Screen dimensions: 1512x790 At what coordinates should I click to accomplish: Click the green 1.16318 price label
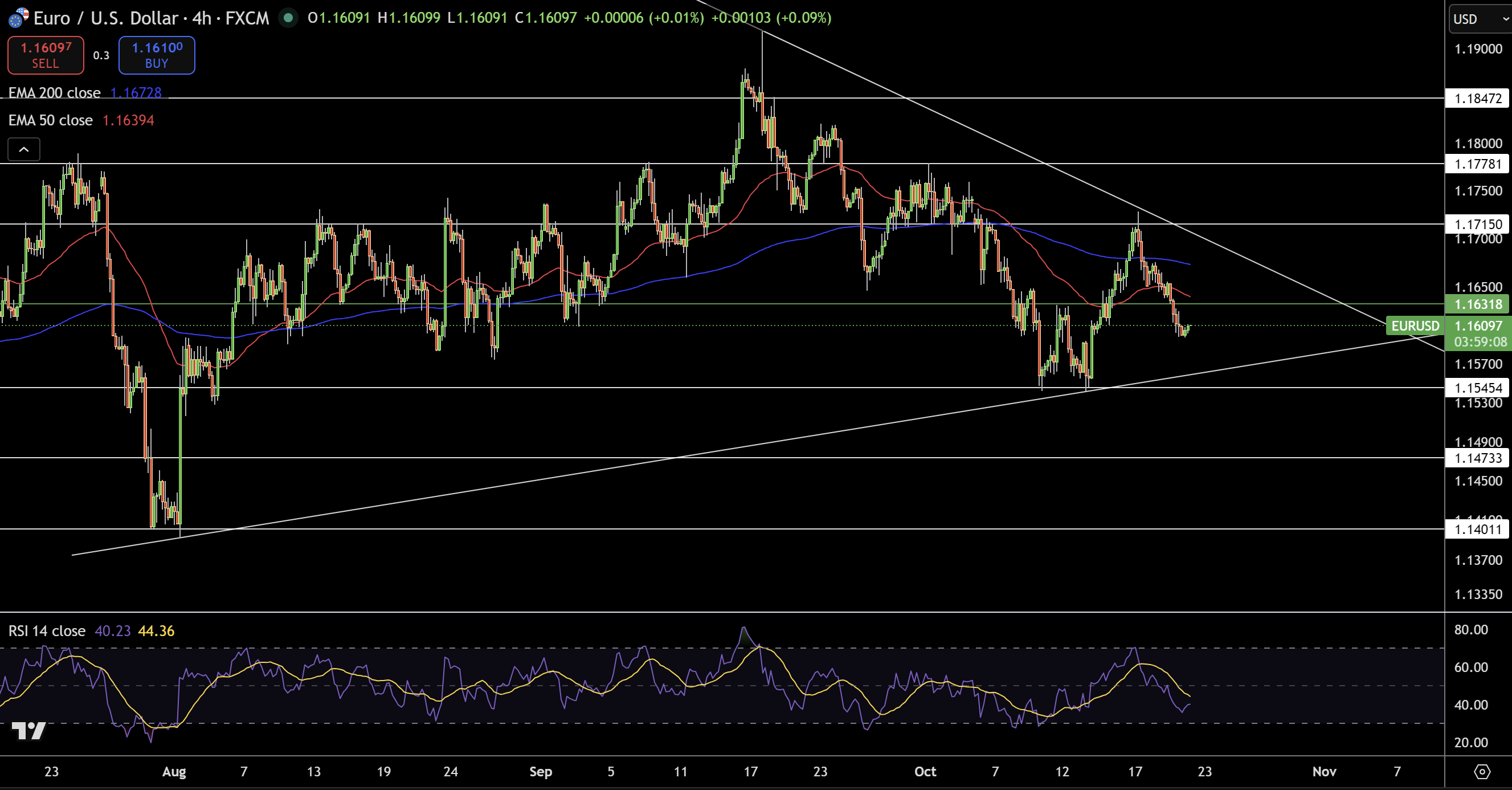pos(1477,304)
